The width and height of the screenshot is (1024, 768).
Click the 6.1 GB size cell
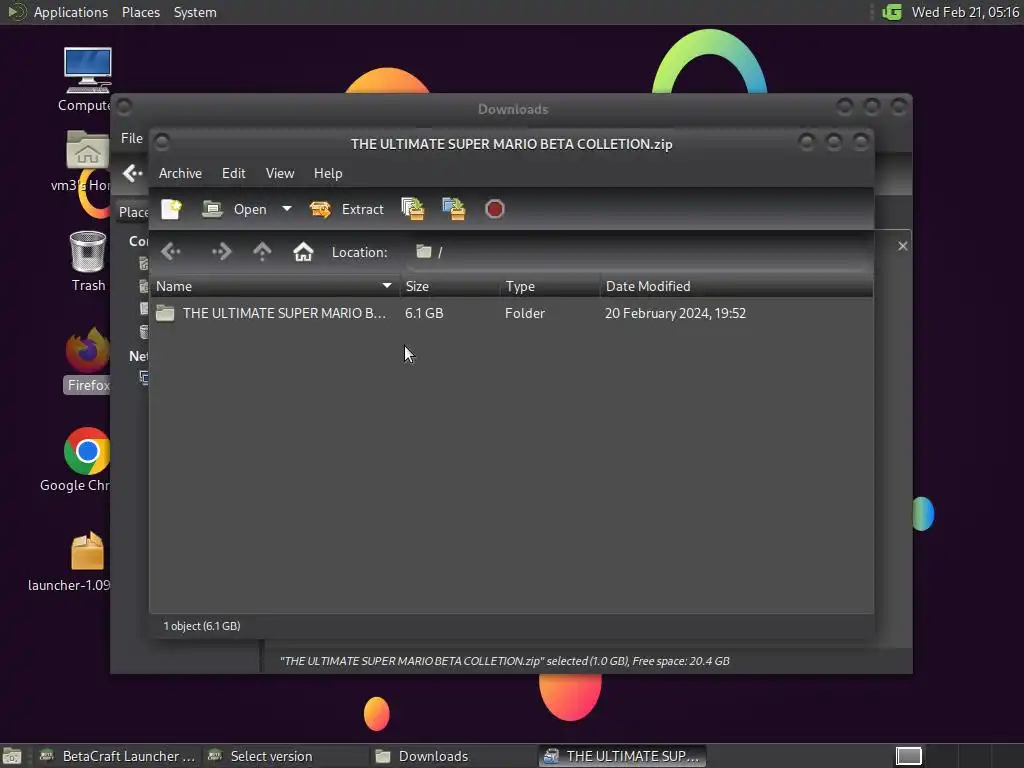tap(424, 313)
